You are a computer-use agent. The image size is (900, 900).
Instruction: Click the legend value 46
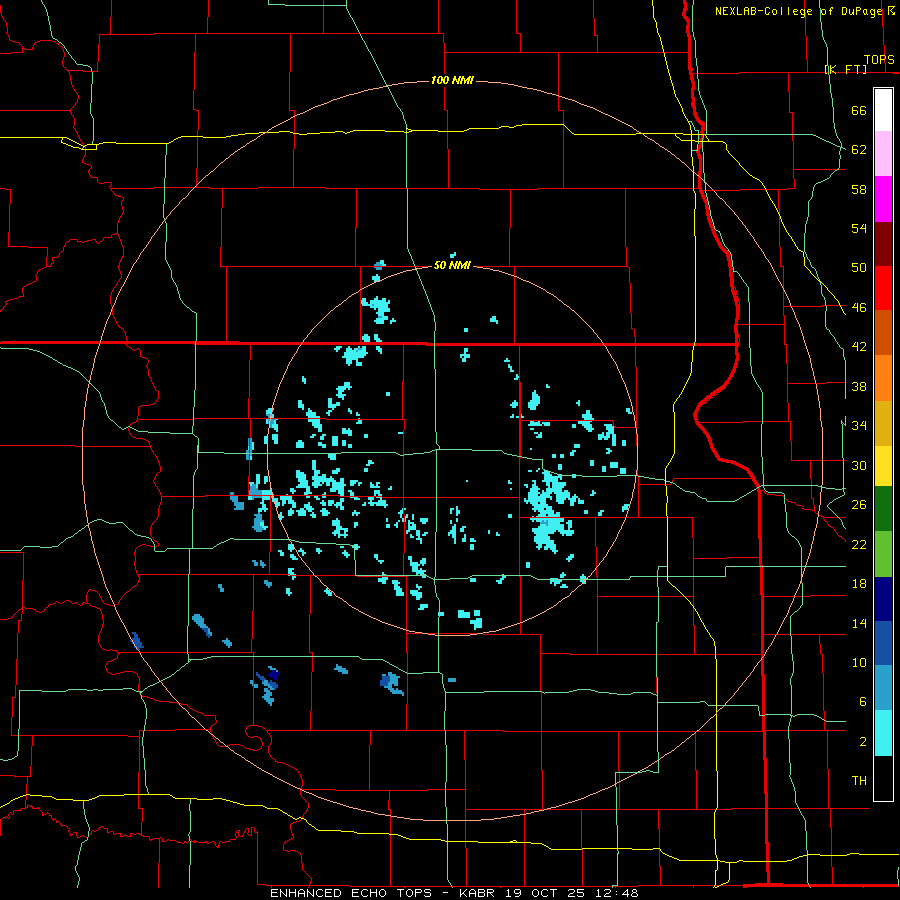pos(859,308)
